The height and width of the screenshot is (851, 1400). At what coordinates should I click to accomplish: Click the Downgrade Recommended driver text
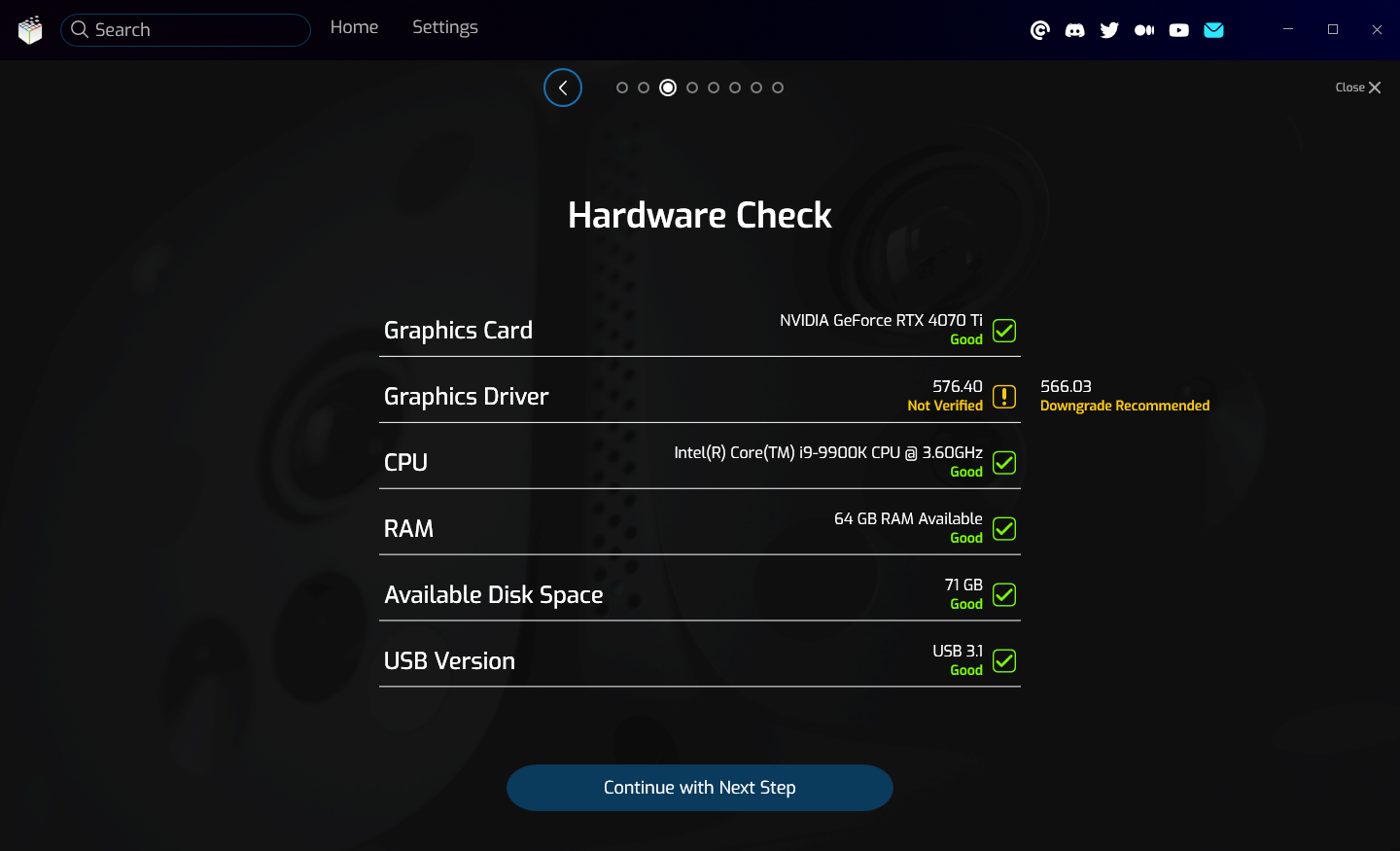(1124, 406)
